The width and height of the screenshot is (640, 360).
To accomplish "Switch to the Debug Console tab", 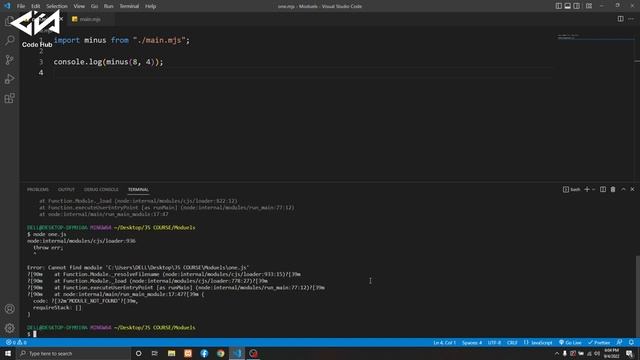I will (x=101, y=189).
